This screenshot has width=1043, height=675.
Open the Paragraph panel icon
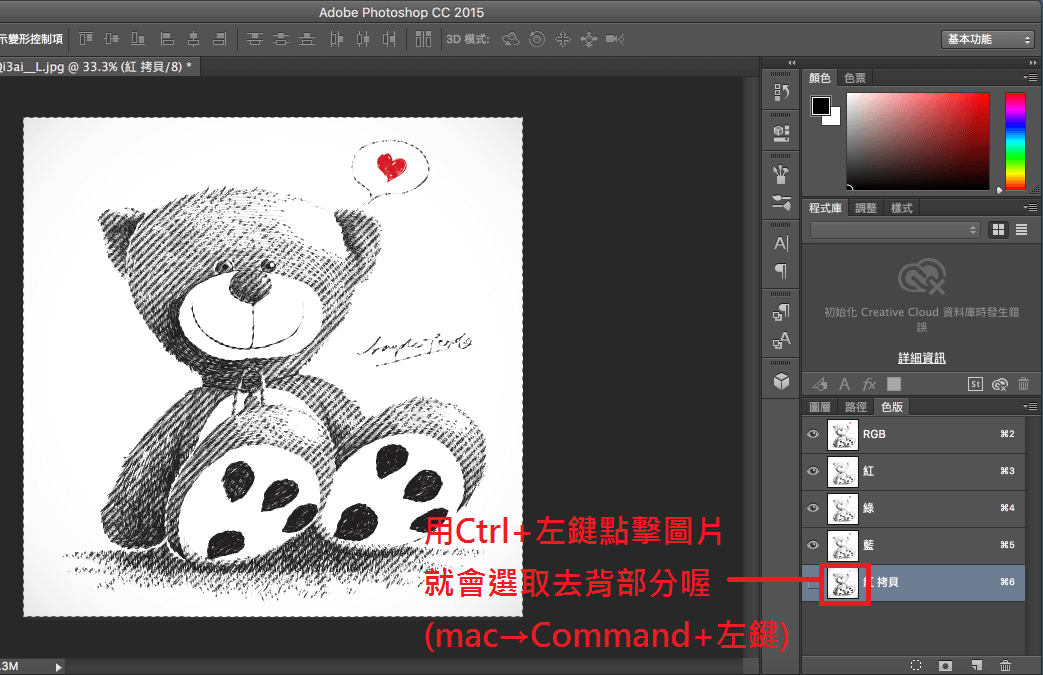[781, 271]
